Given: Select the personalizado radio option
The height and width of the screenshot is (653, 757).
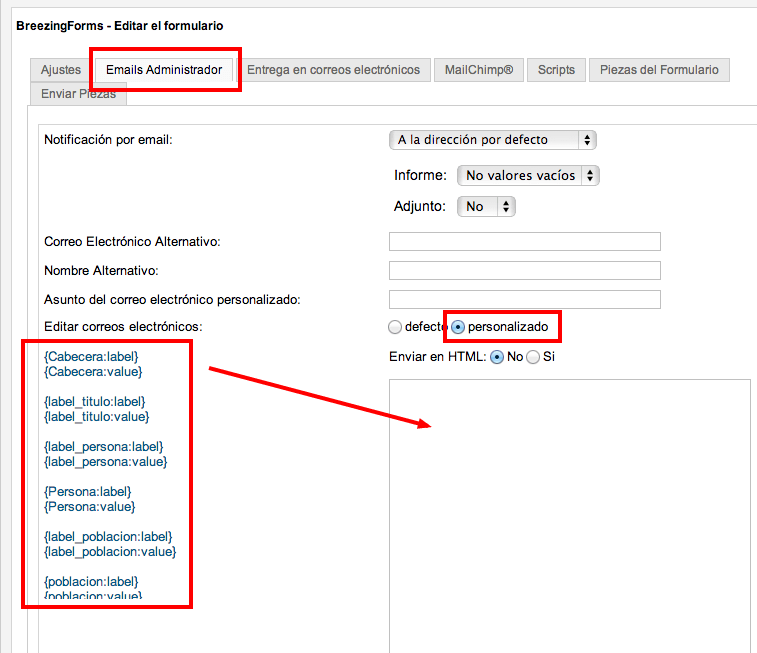Looking at the screenshot, I should tap(458, 327).
